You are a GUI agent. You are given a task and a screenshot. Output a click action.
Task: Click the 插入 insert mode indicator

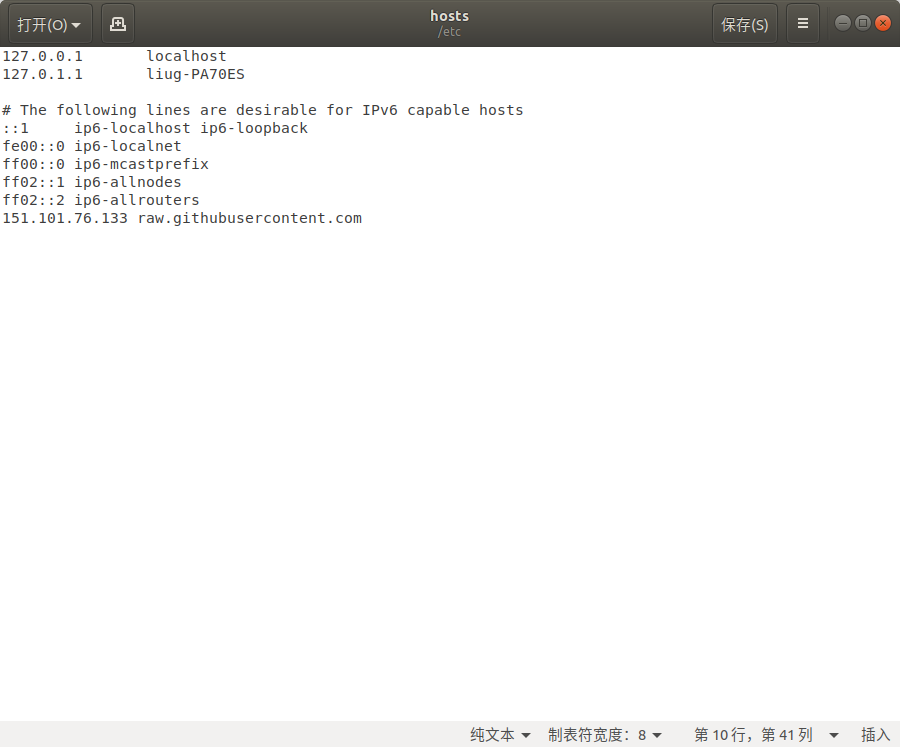875,734
